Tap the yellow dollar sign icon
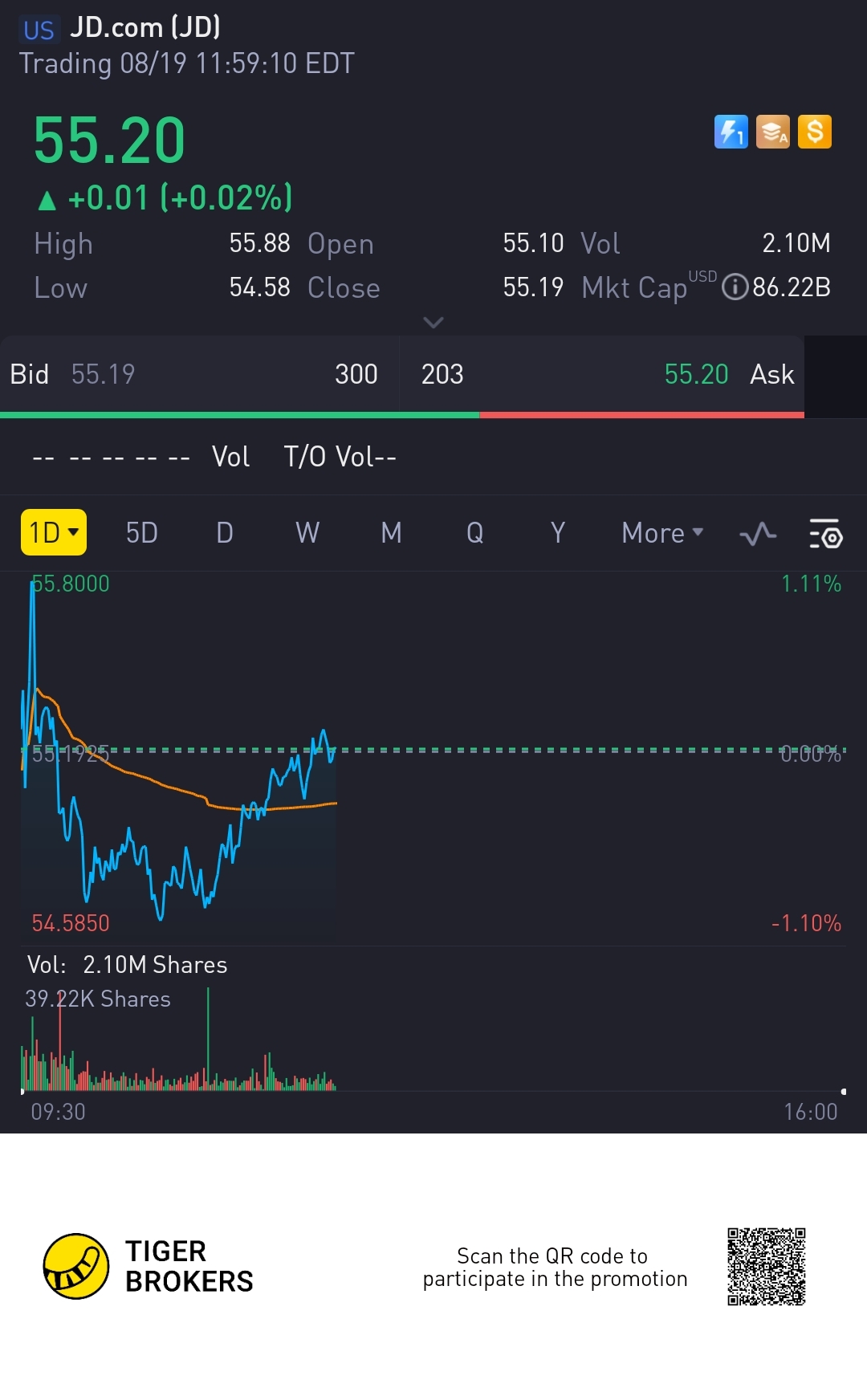Viewport: 867px width, 1400px height. point(815,132)
